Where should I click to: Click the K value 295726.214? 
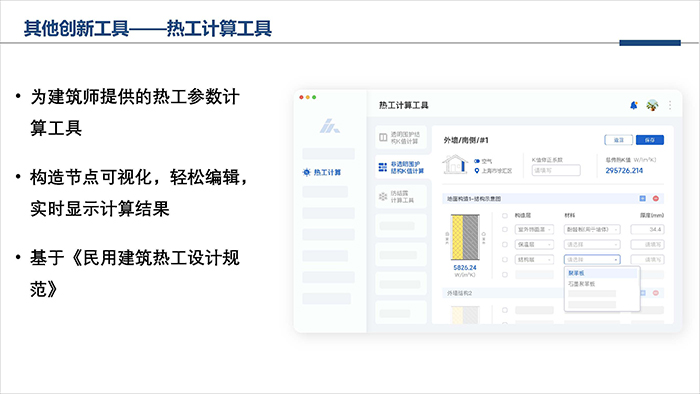click(x=624, y=170)
